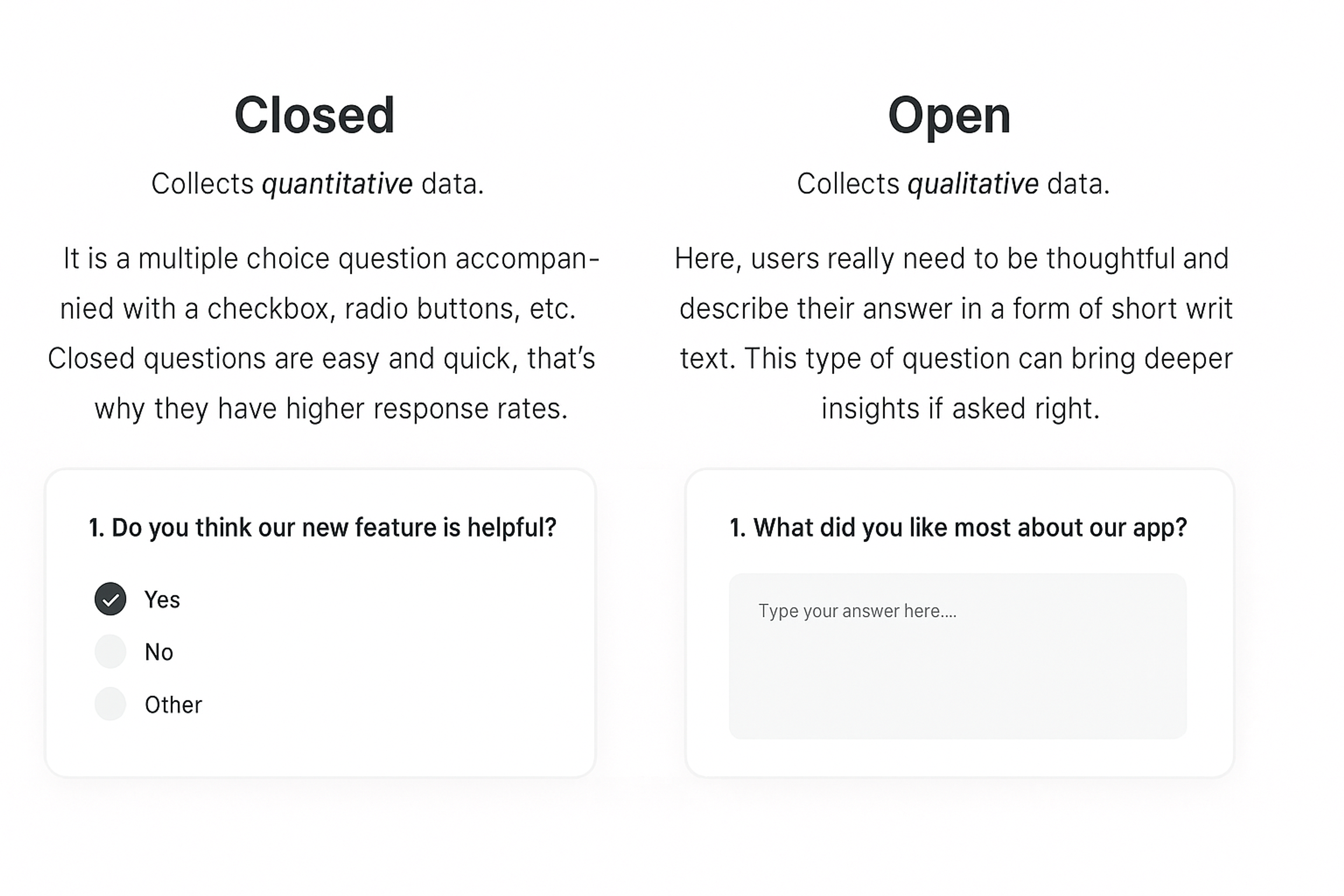Viewport: 1344px width, 896px height.
Task: Click the italic word quantitative
Action: [x=337, y=183]
